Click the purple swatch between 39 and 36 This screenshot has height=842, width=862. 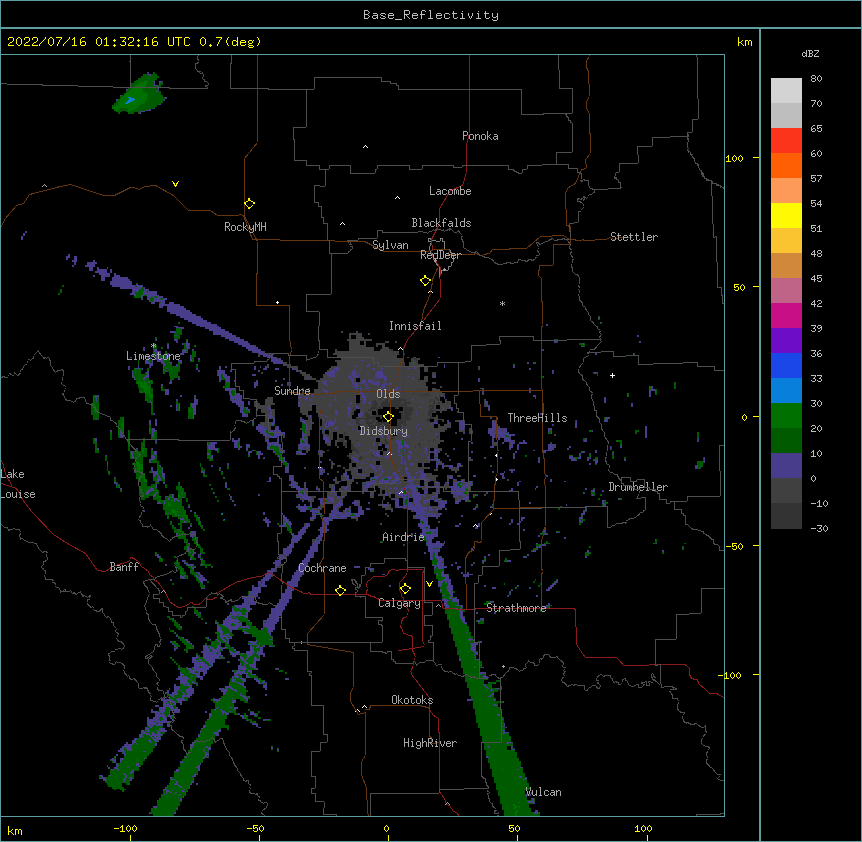click(786, 341)
